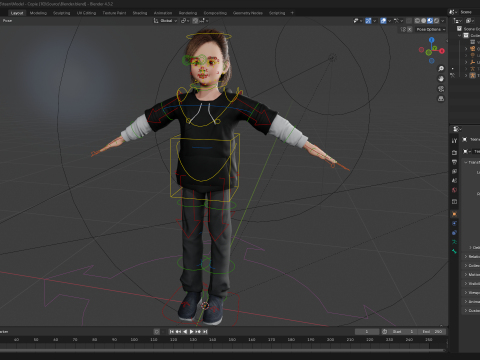480x360 pixels.
Task: Switch to the UV Editing workspace tab
Action: point(86,13)
